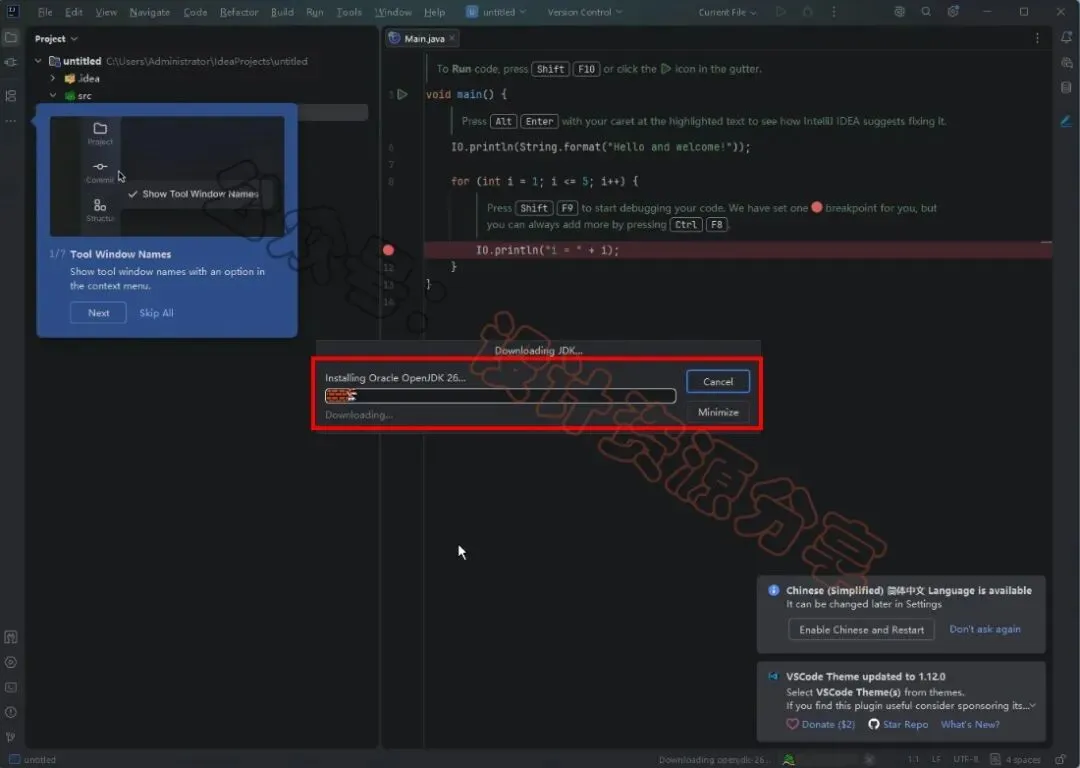The height and width of the screenshot is (768, 1080).
Task: Open the Problems icon in the lower left sidebar
Action: tap(11, 712)
